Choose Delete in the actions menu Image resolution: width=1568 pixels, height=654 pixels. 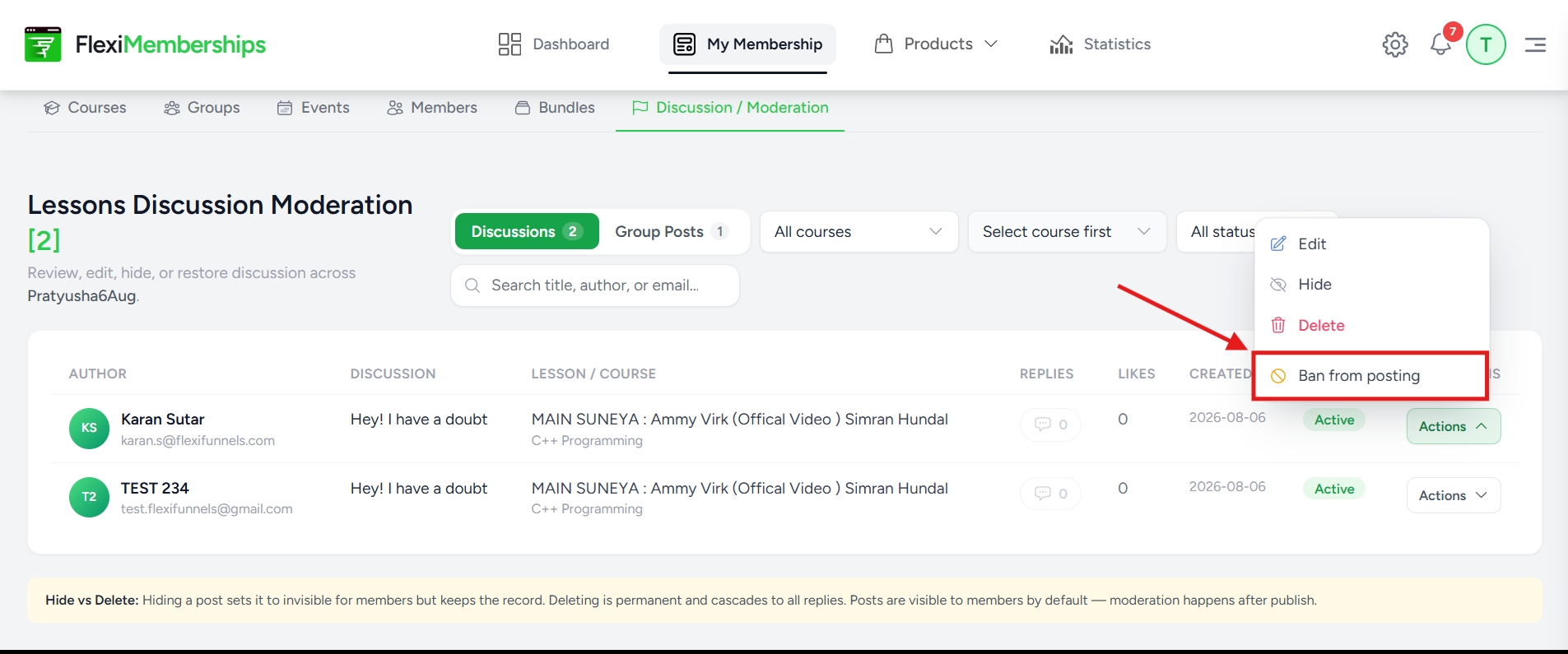click(x=1371, y=325)
